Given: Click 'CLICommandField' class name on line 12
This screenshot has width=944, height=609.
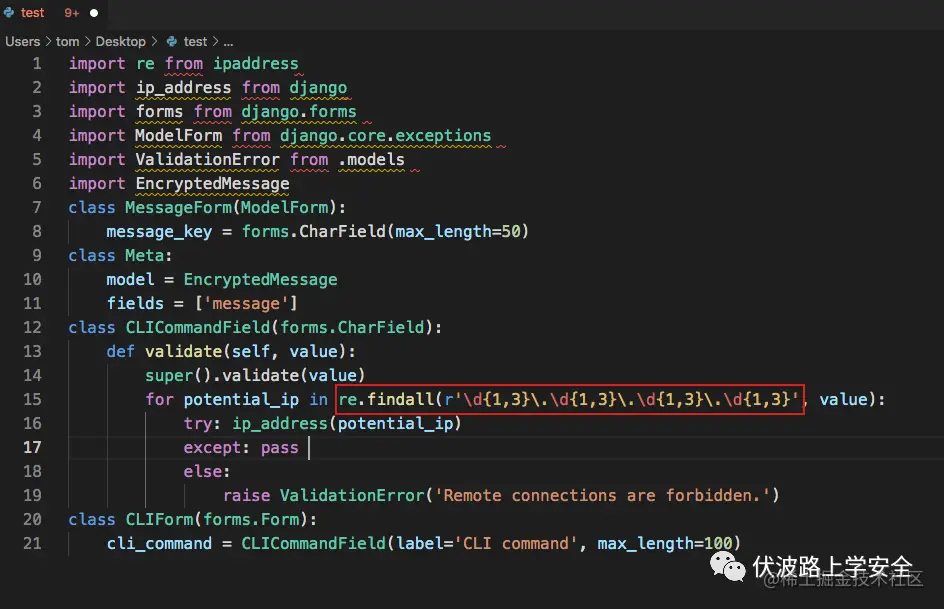Looking at the screenshot, I should 197,327.
